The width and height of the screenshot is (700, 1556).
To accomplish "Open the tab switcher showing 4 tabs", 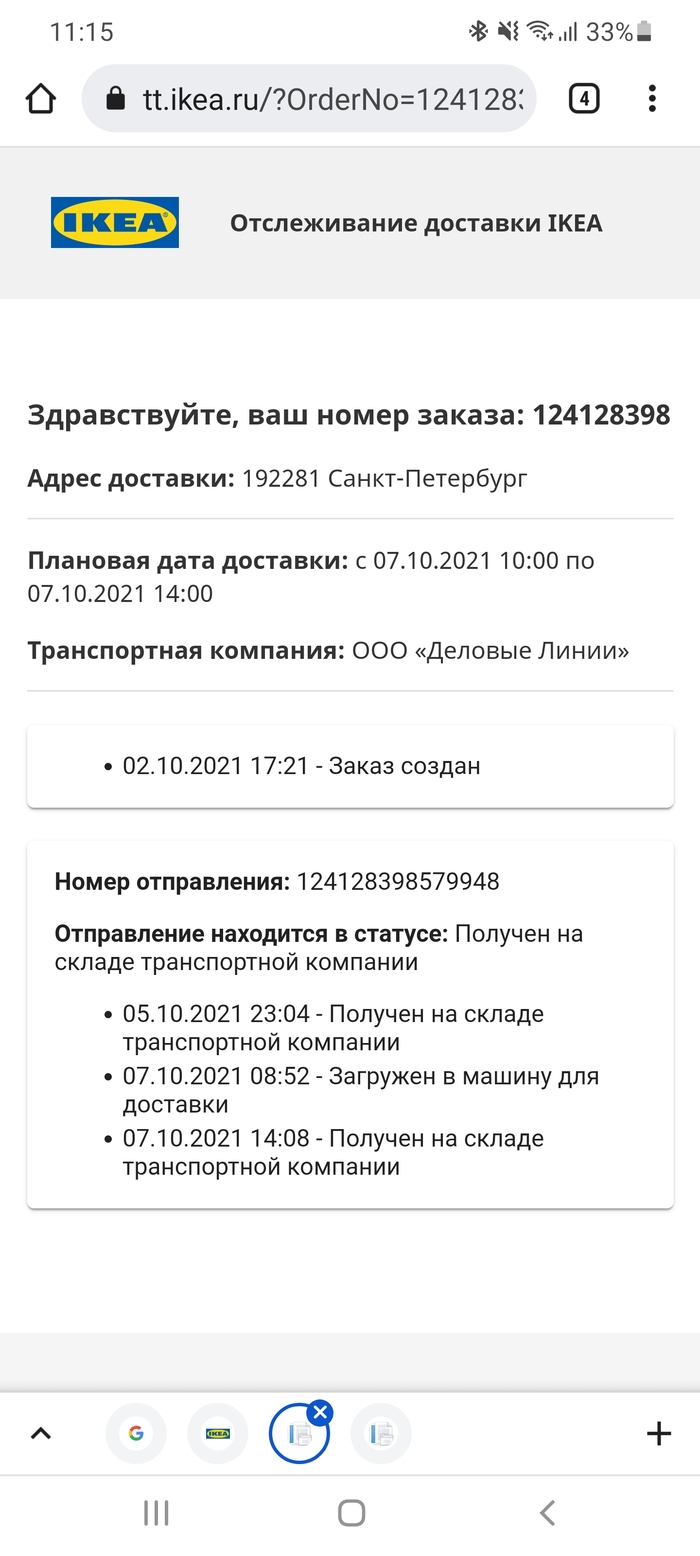I will click(584, 98).
